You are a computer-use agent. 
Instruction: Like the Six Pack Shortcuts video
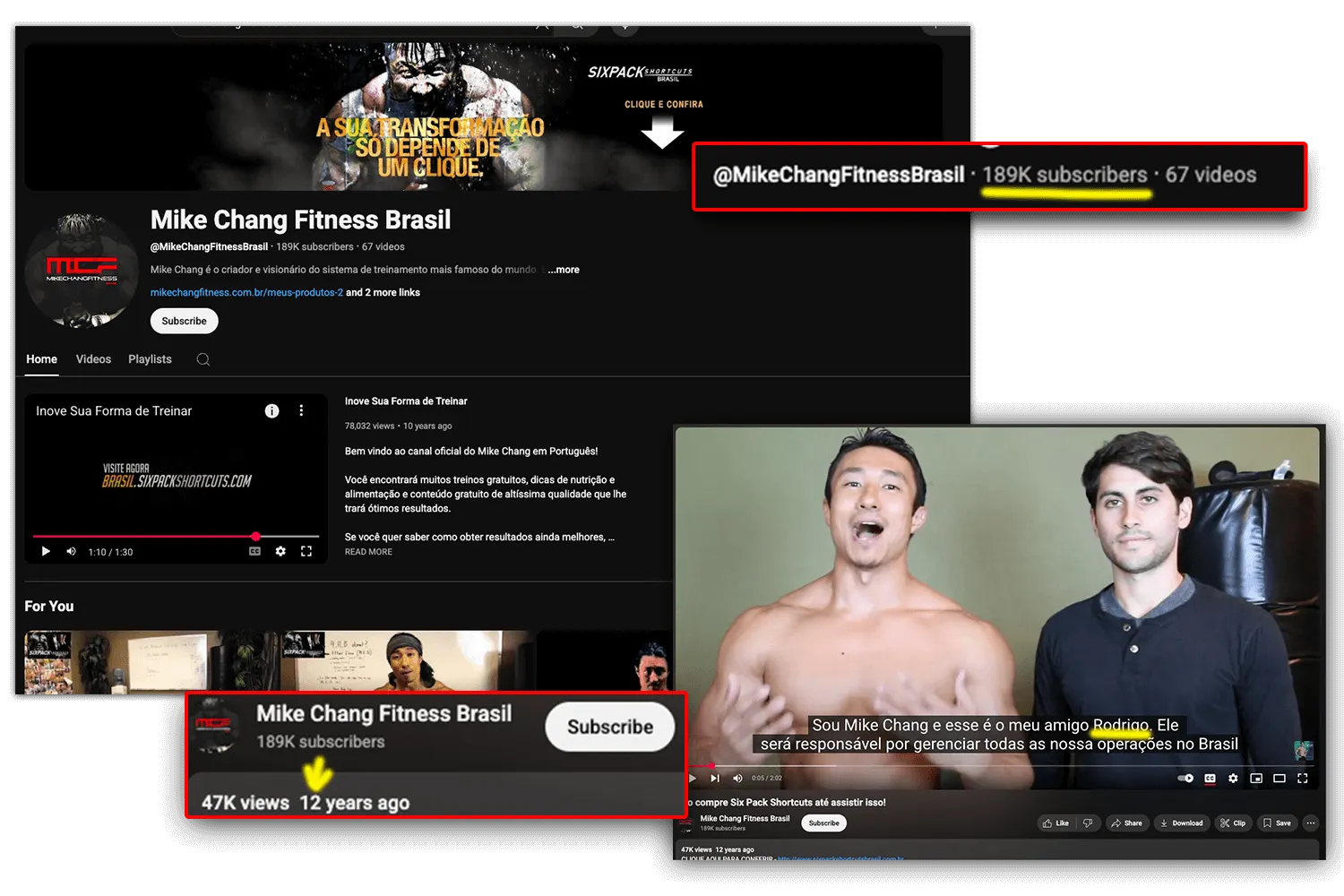click(1056, 823)
